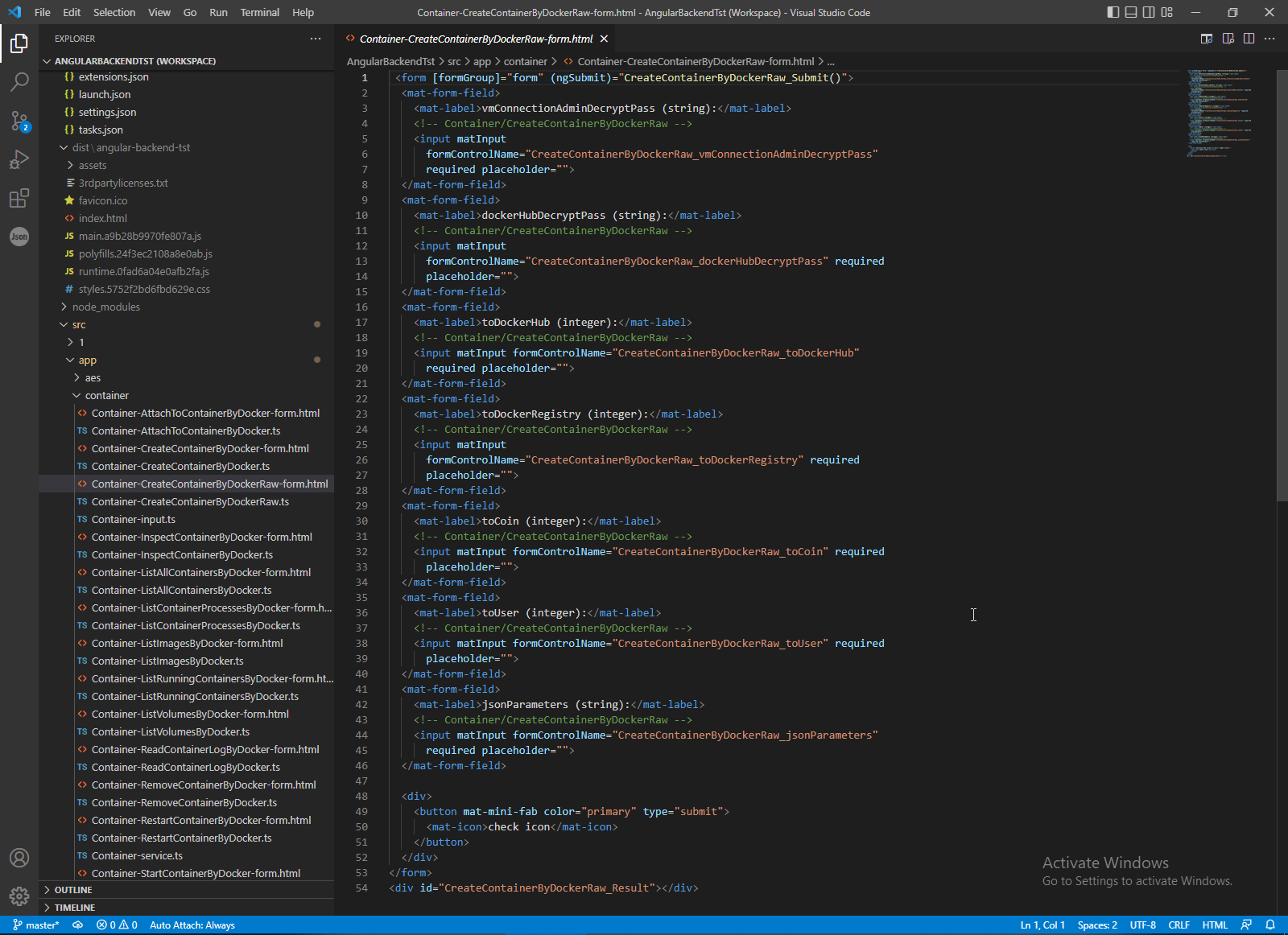The height and width of the screenshot is (935, 1288).
Task: Split the editor into two columns
Action: point(1249,38)
